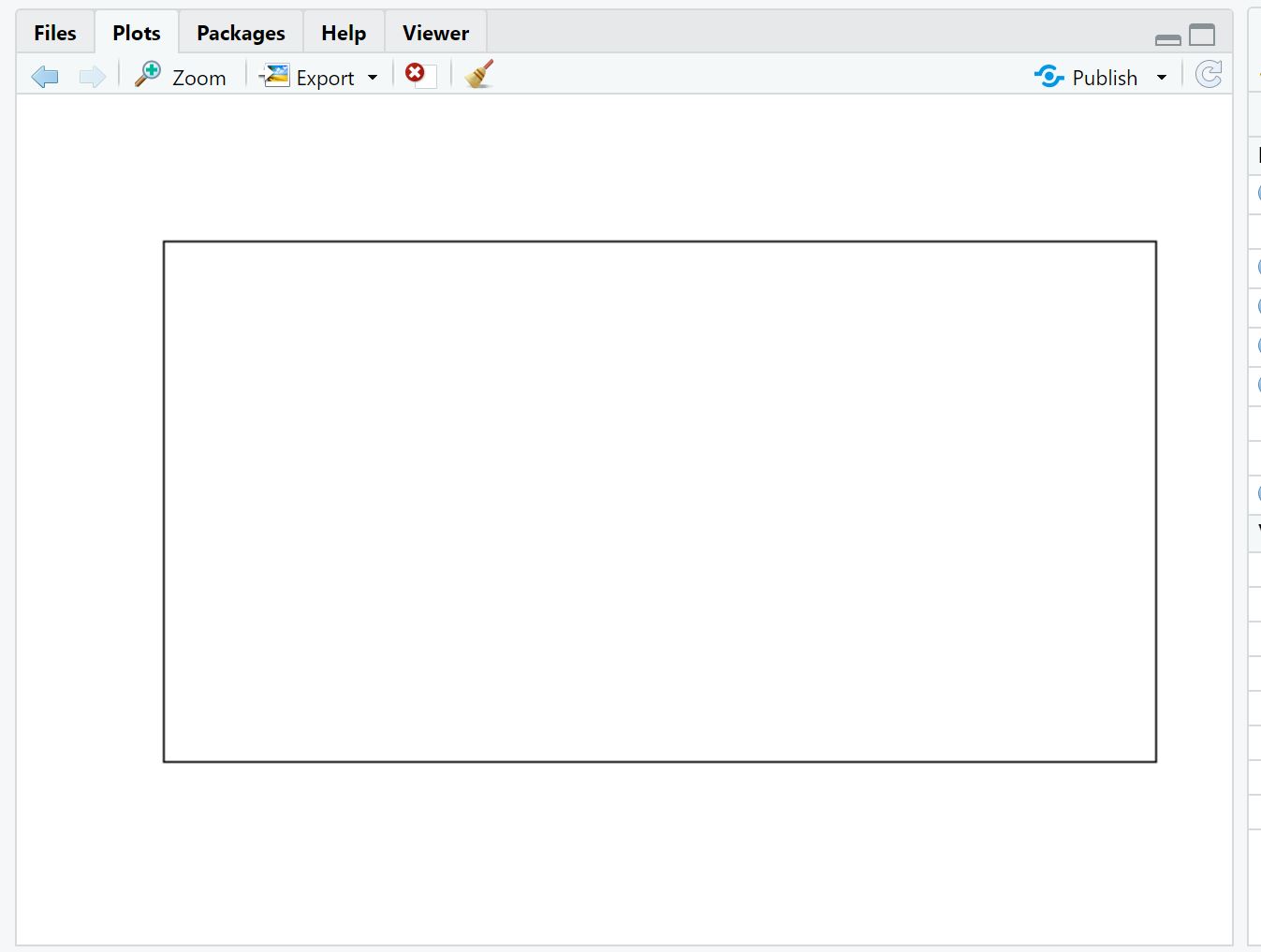
Task: Click inside the empty plot canvas
Action: [x=655, y=501]
